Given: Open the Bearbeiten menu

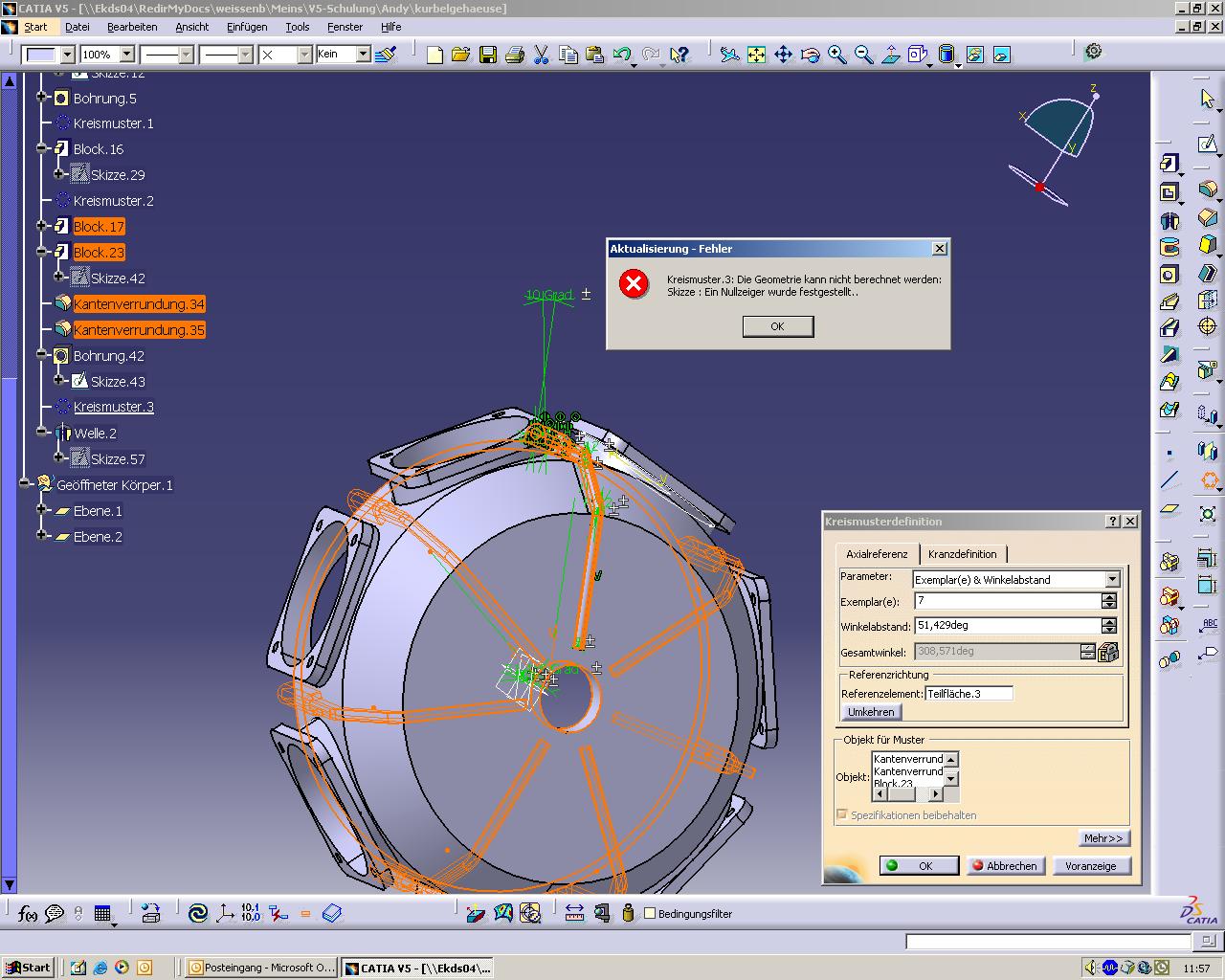Looking at the screenshot, I should click(x=132, y=27).
